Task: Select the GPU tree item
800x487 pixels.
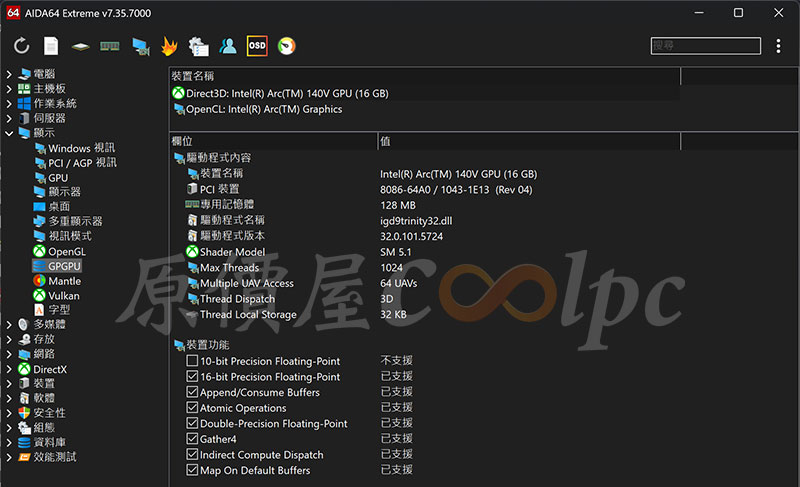Action: point(51,178)
